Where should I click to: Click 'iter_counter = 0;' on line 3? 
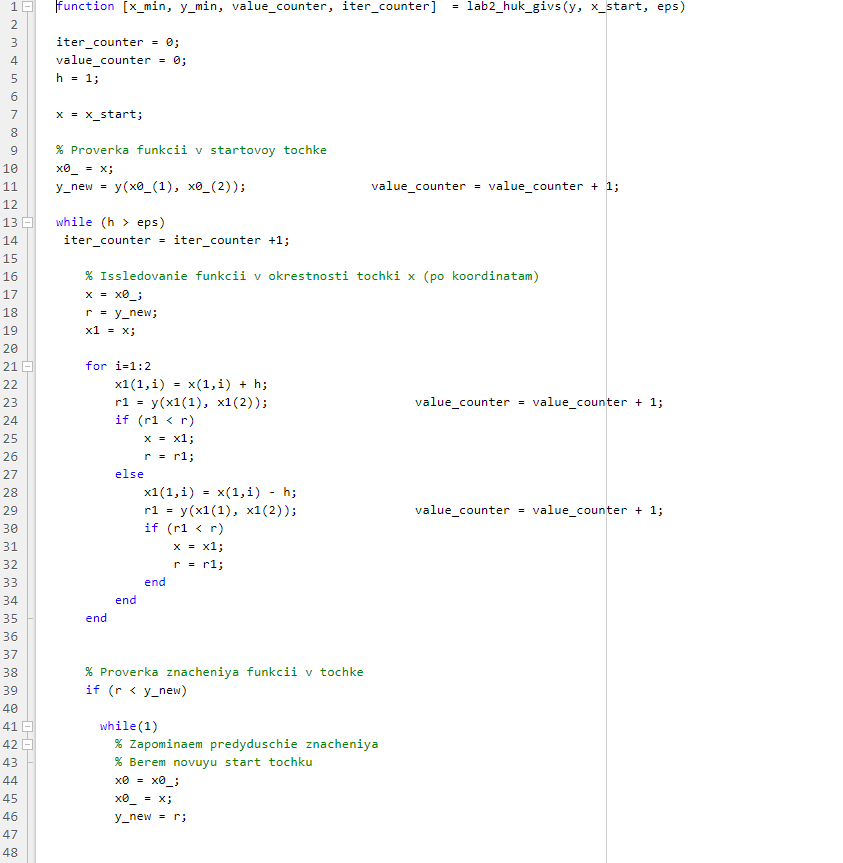point(118,42)
